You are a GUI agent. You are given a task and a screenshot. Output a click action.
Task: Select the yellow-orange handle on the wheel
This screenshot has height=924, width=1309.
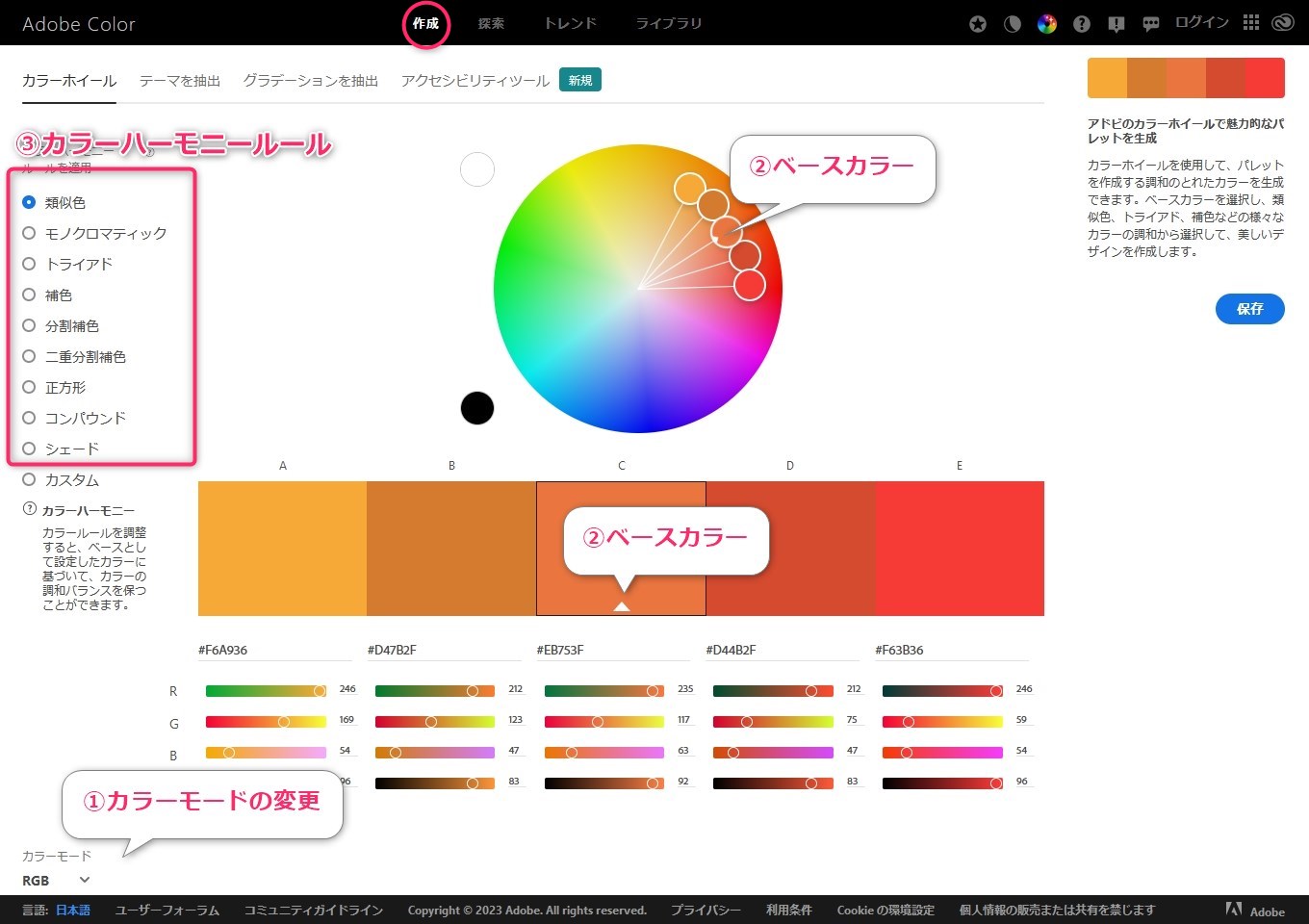[x=690, y=188]
